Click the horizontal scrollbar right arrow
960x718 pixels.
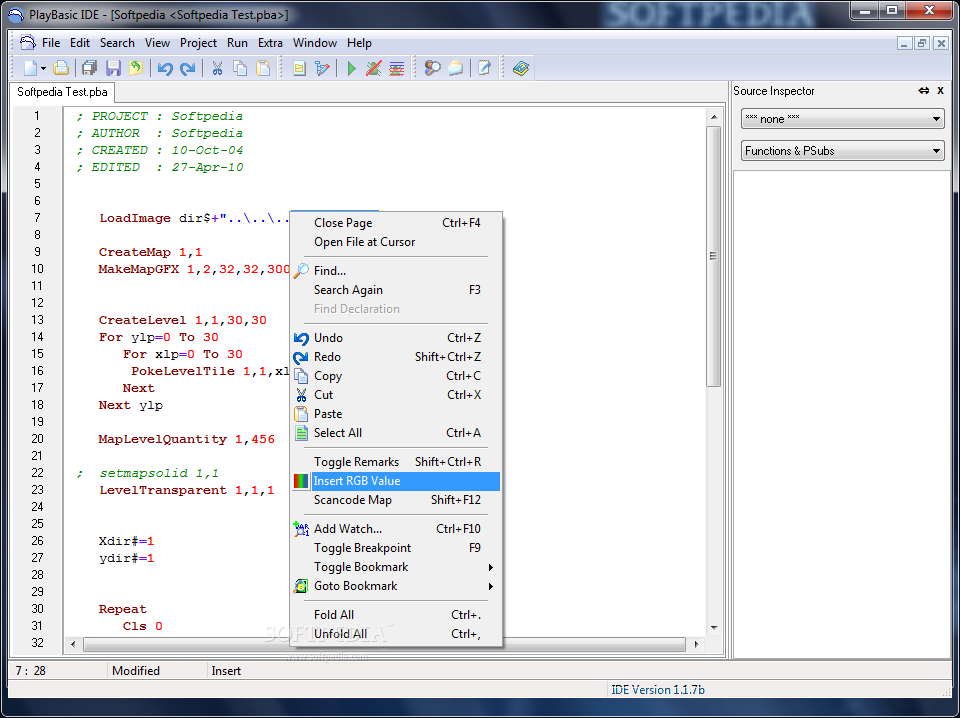(x=696, y=644)
